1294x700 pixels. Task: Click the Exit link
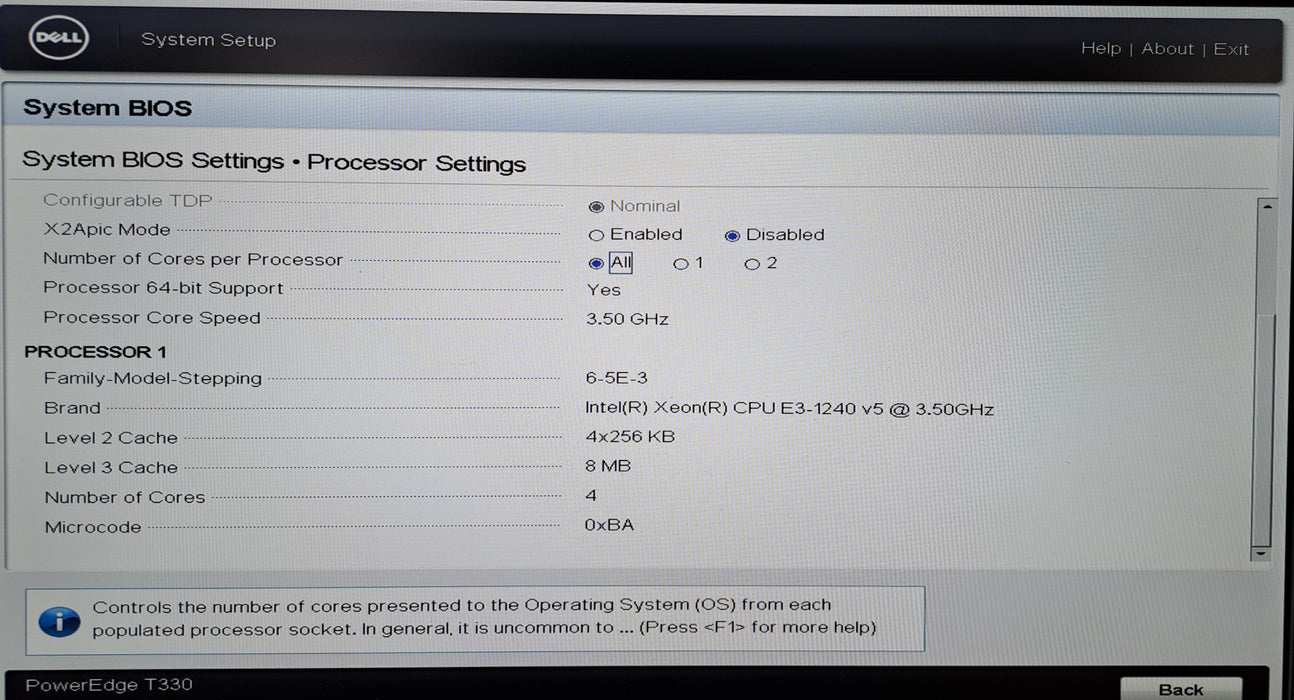(x=1232, y=49)
